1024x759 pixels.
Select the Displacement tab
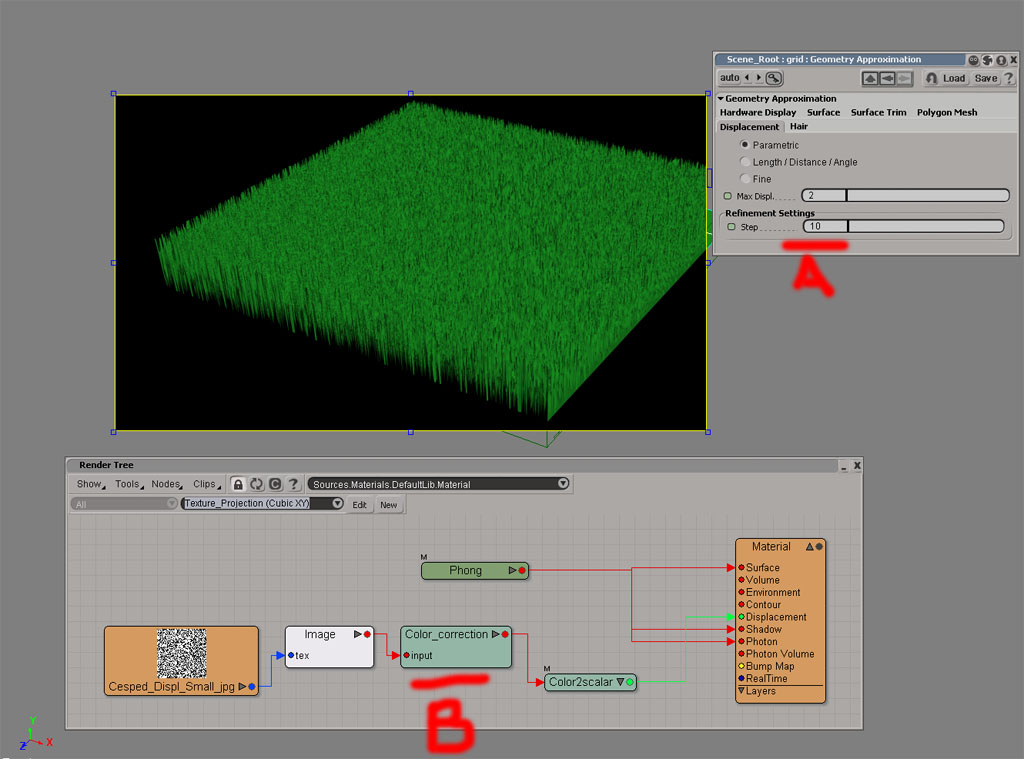coord(749,127)
